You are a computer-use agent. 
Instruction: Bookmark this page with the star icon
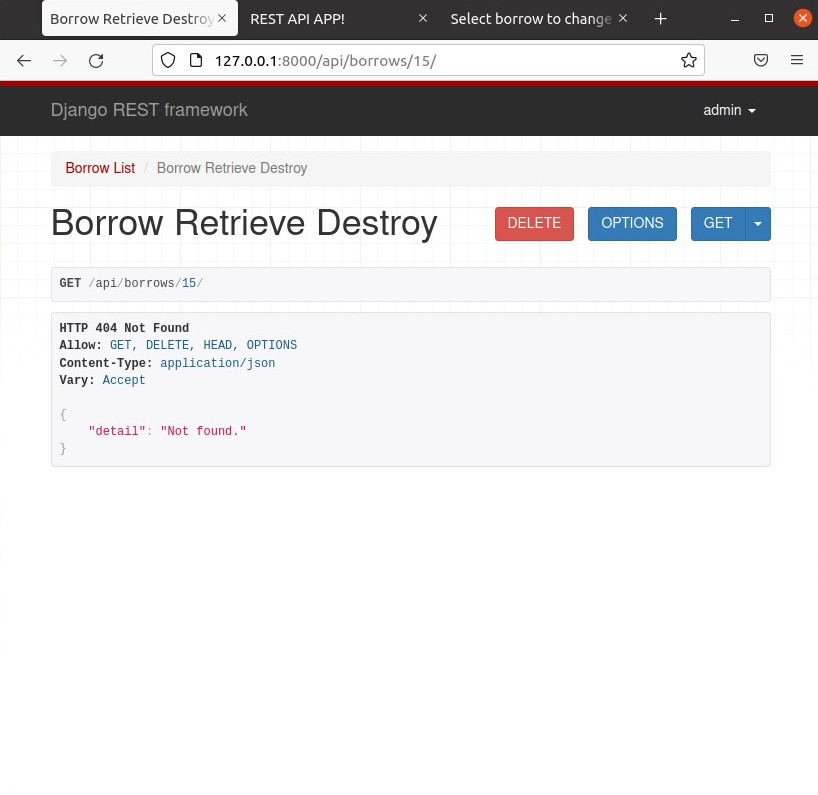click(688, 61)
